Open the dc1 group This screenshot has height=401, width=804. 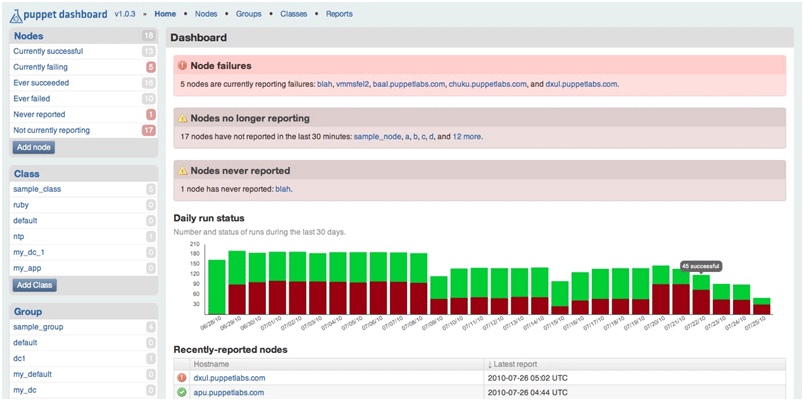19,358
